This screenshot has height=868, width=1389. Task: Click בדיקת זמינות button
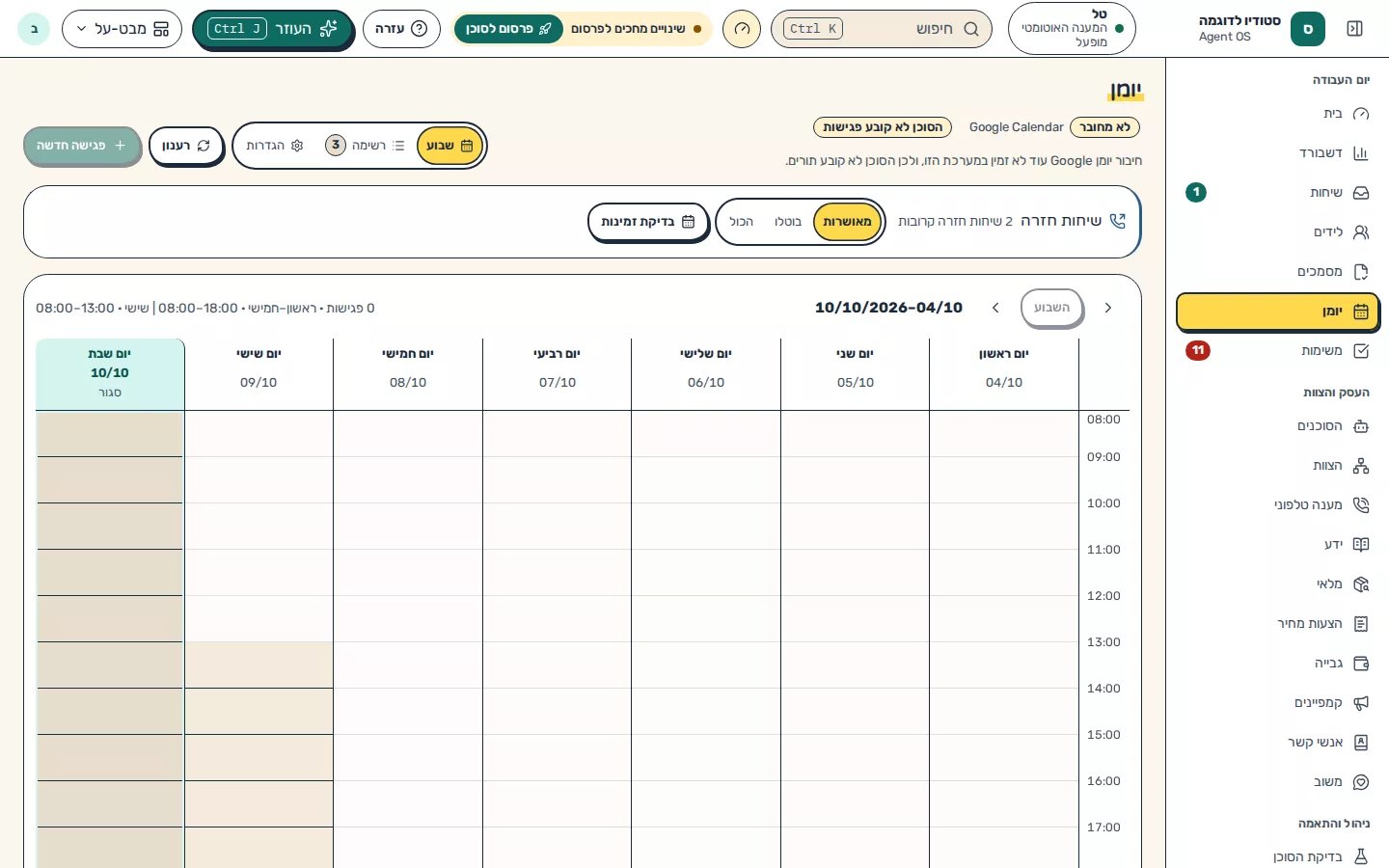click(x=648, y=222)
